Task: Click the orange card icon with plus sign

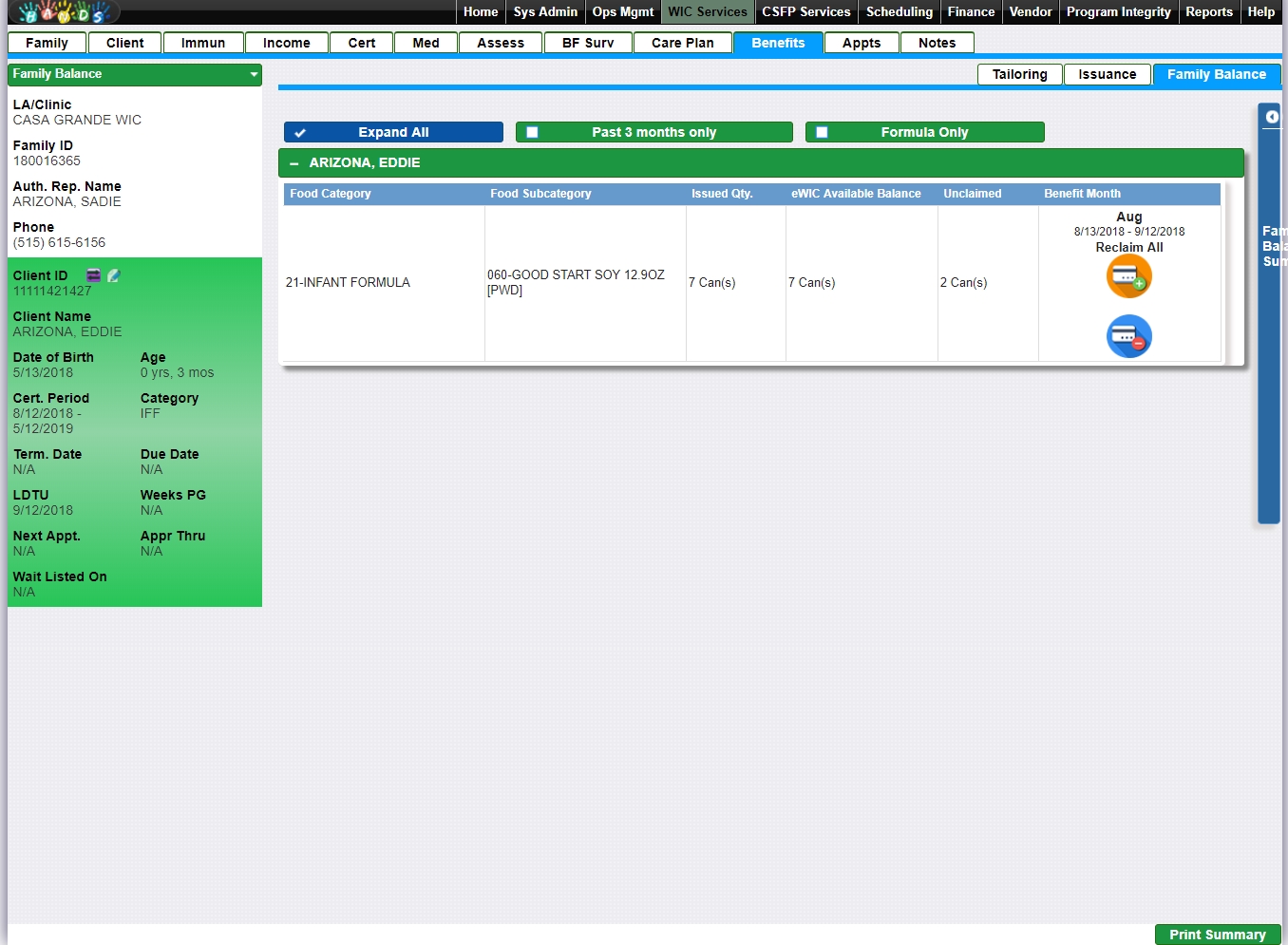Action: pos(1128,276)
